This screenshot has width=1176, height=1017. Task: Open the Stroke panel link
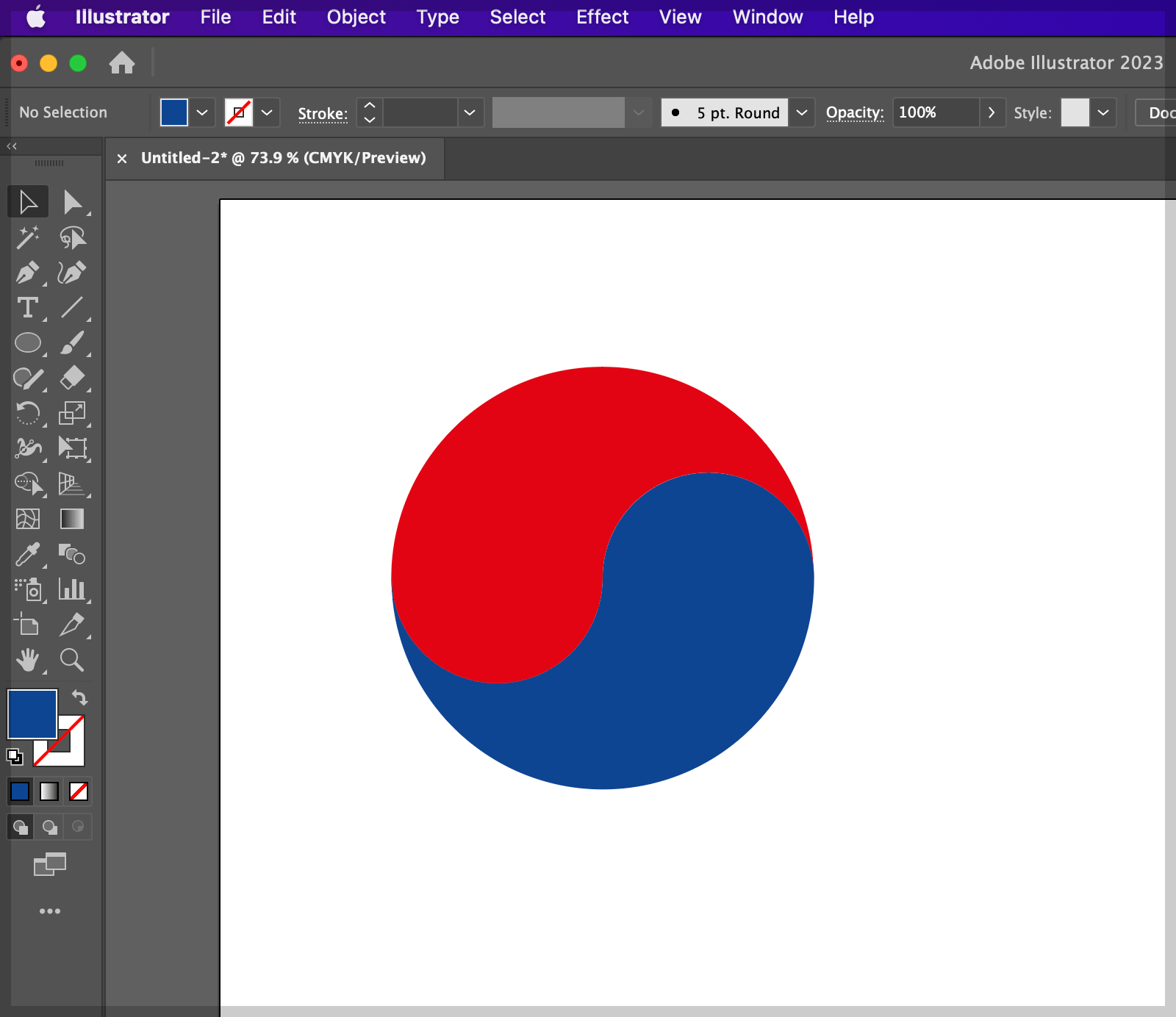(x=323, y=113)
